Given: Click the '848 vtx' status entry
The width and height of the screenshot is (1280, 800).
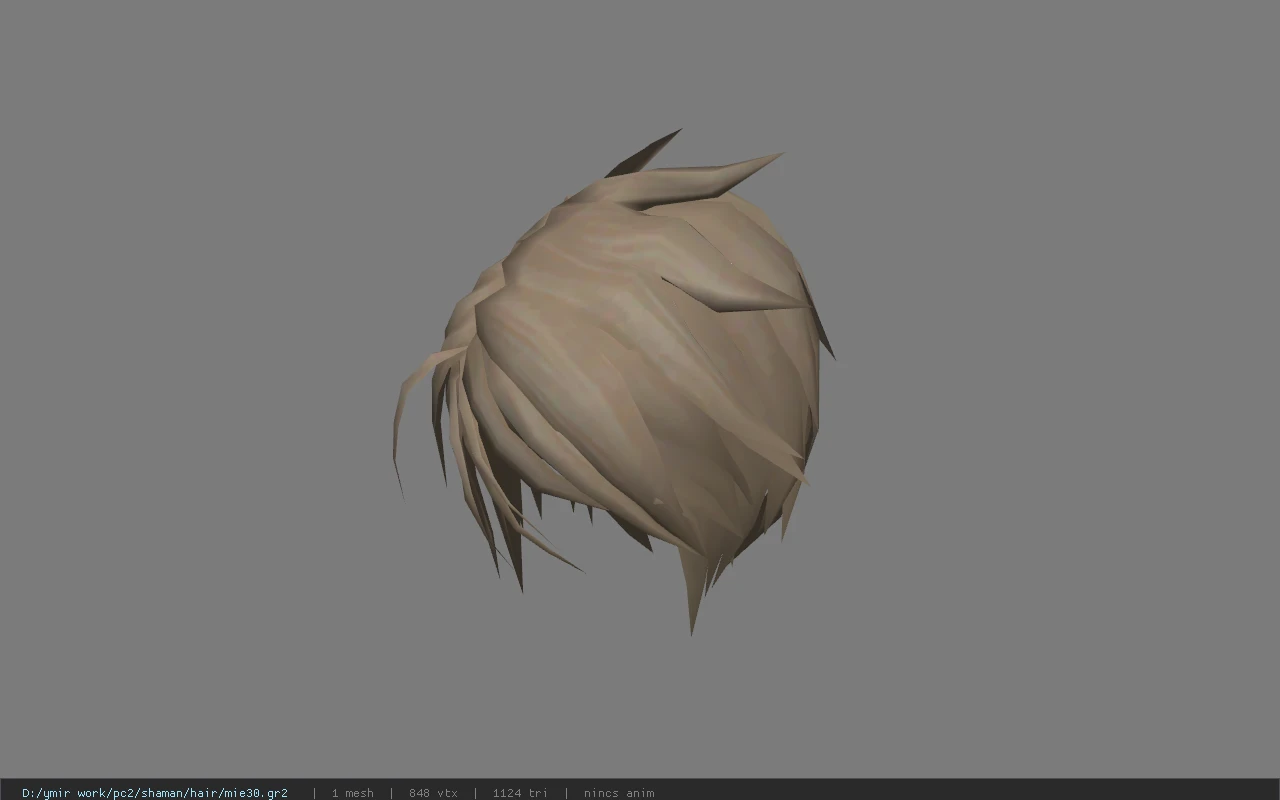Looking at the screenshot, I should 433,793.
